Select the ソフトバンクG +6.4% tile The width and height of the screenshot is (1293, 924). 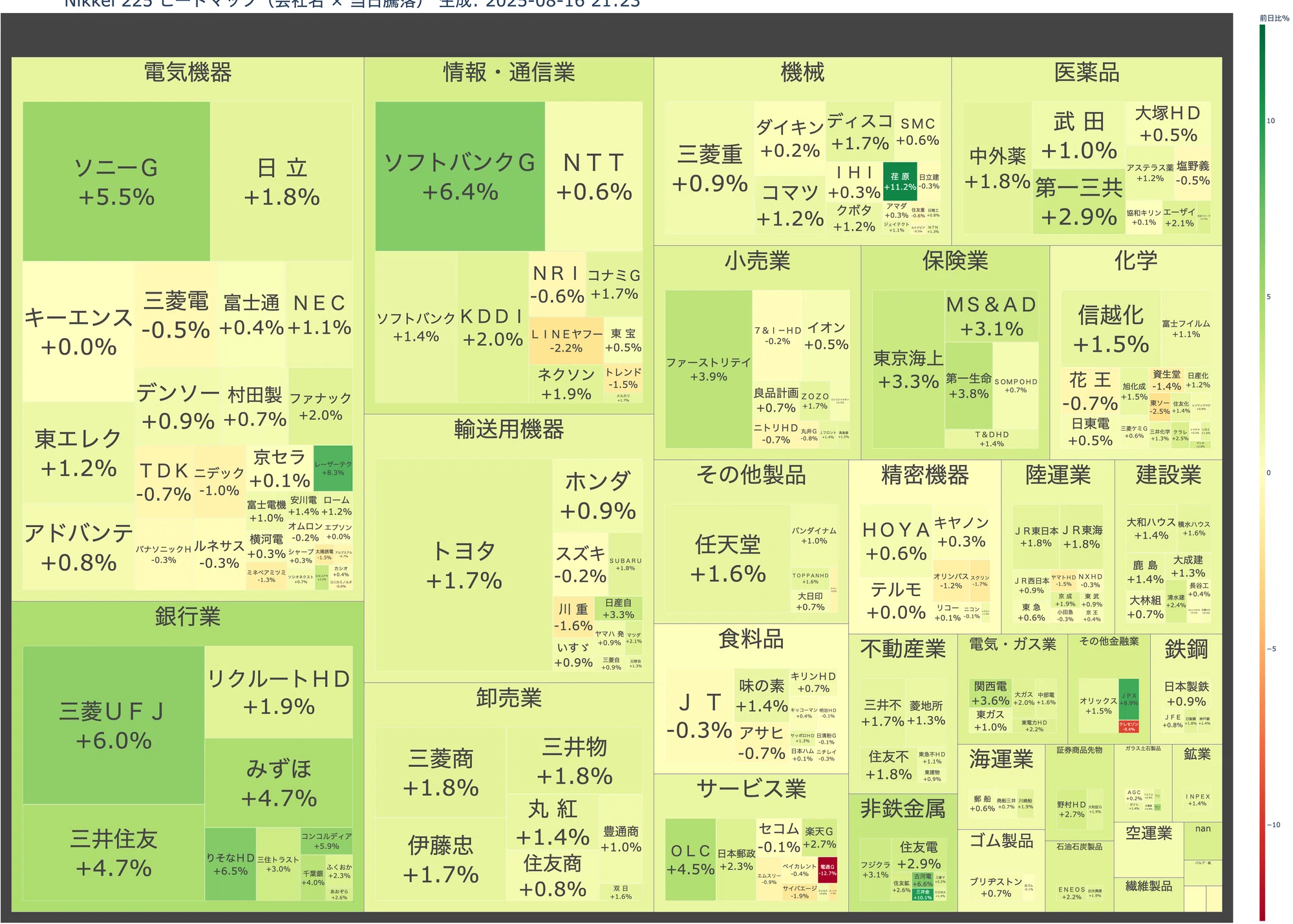(460, 176)
